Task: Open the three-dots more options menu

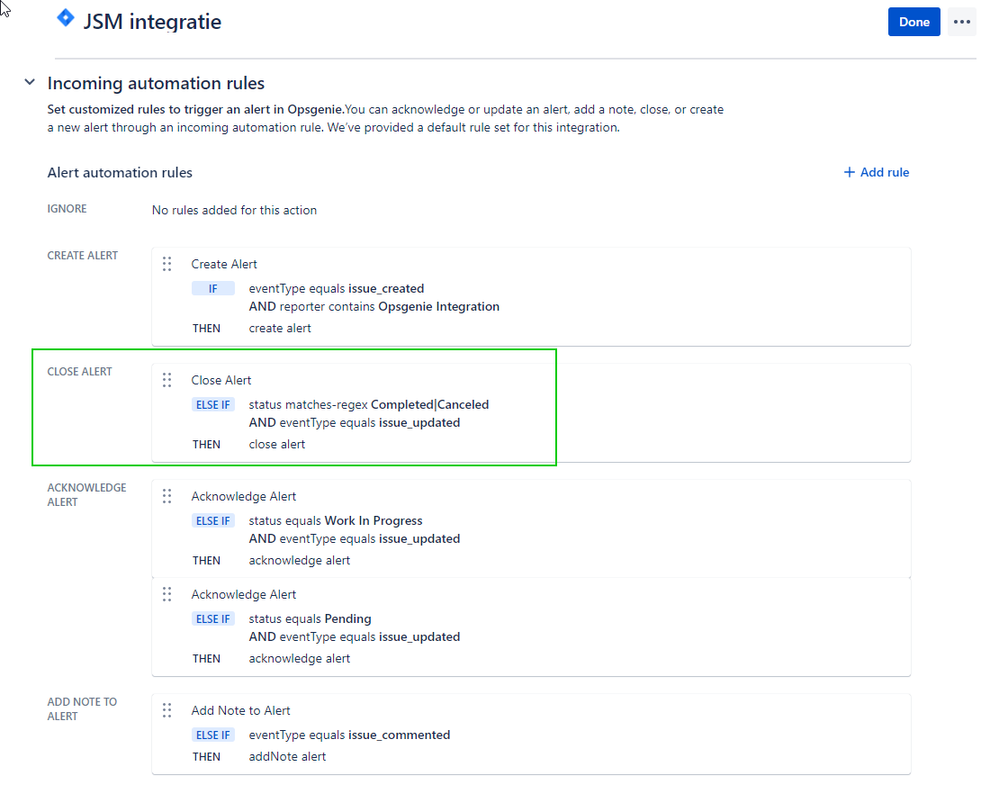Action: tap(961, 22)
